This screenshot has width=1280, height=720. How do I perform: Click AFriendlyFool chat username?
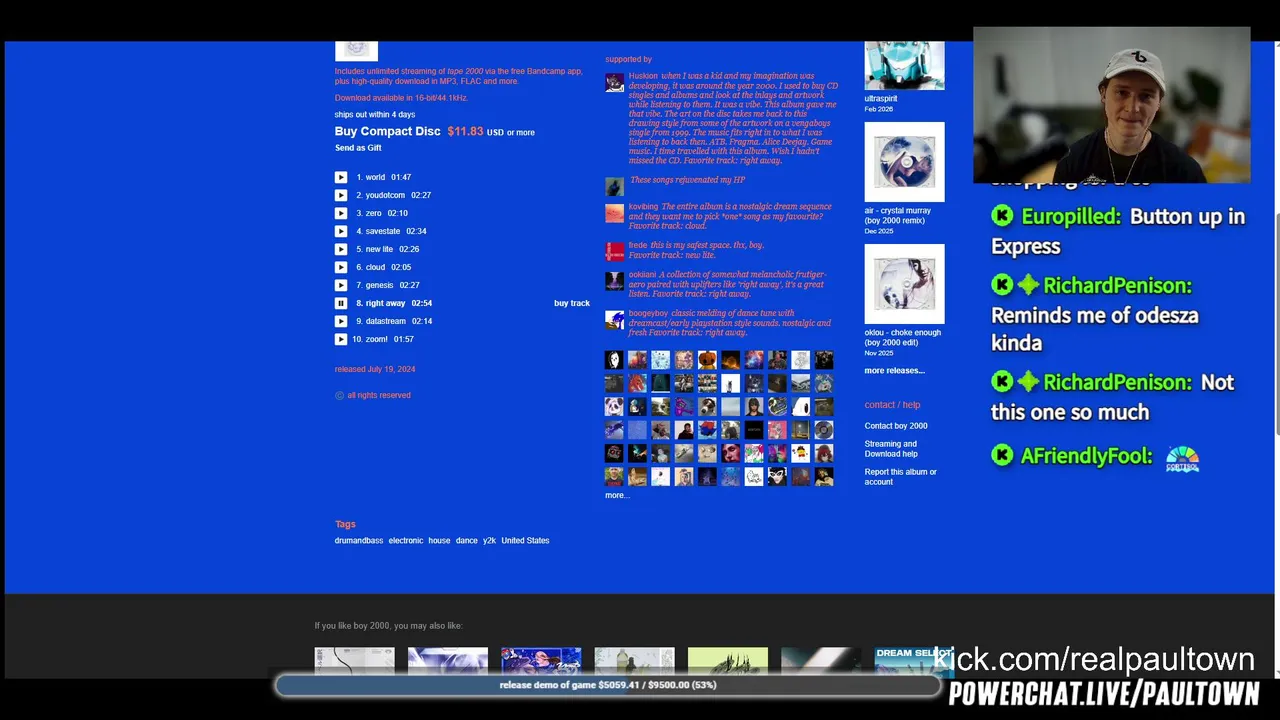pos(1086,456)
